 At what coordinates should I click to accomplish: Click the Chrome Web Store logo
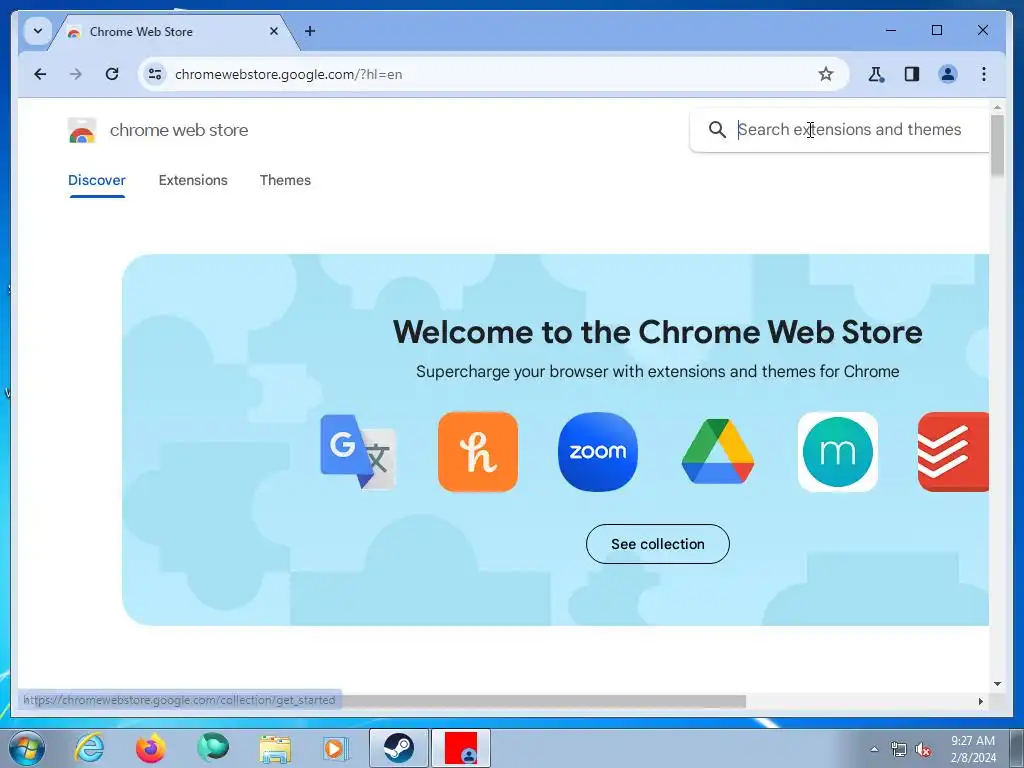pyautogui.click(x=82, y=130)
